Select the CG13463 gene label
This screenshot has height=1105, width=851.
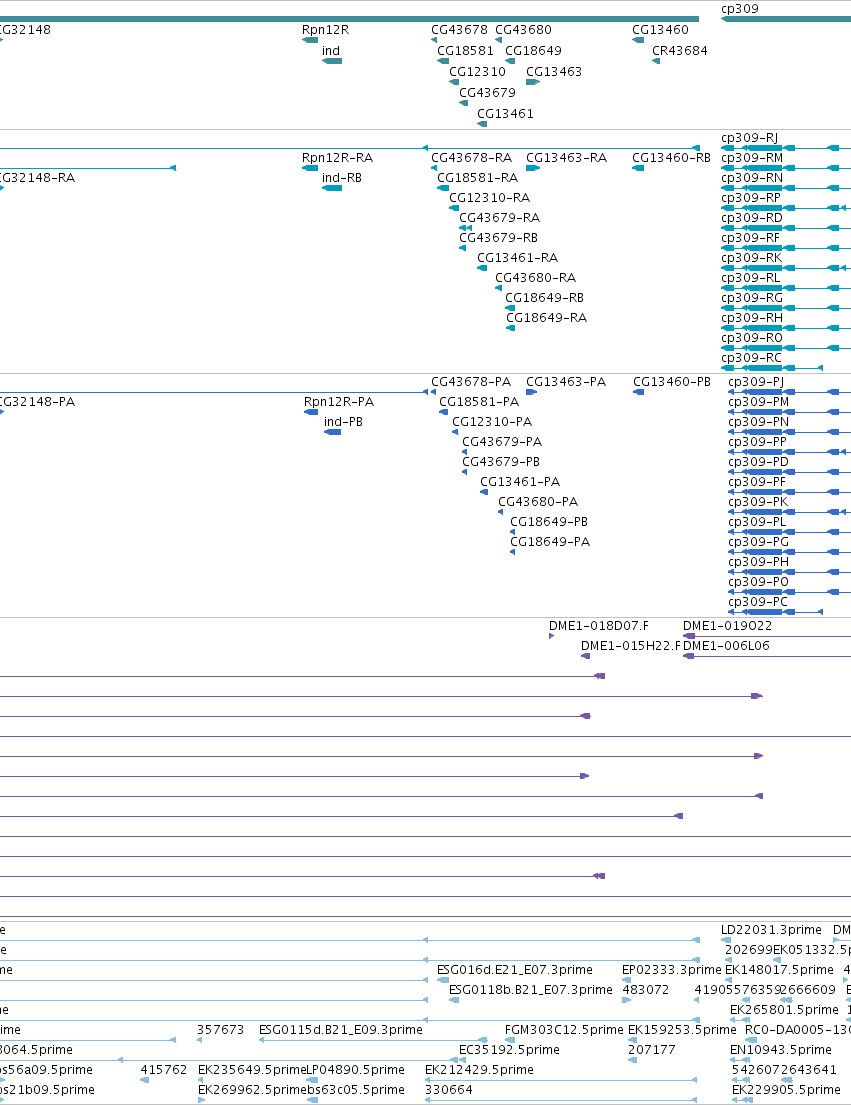[554, 72]
